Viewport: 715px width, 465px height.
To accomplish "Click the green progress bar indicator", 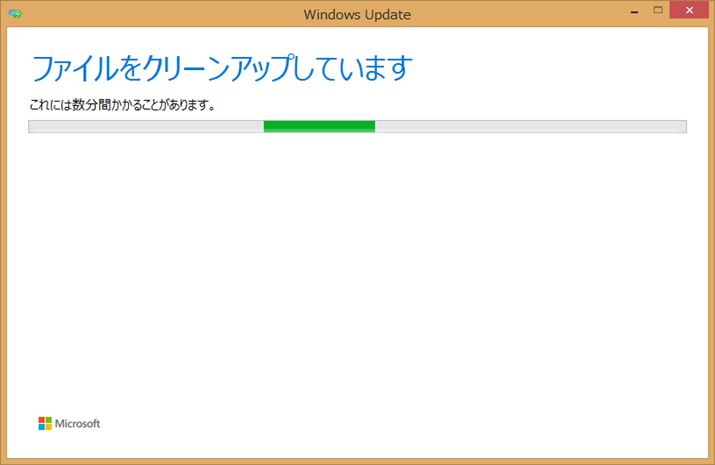I will (x=319, y=126).
